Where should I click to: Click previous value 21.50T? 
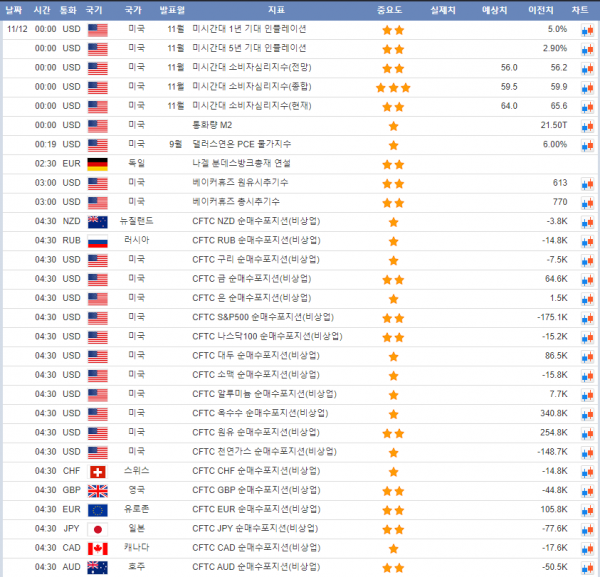(x=554, y=125)
